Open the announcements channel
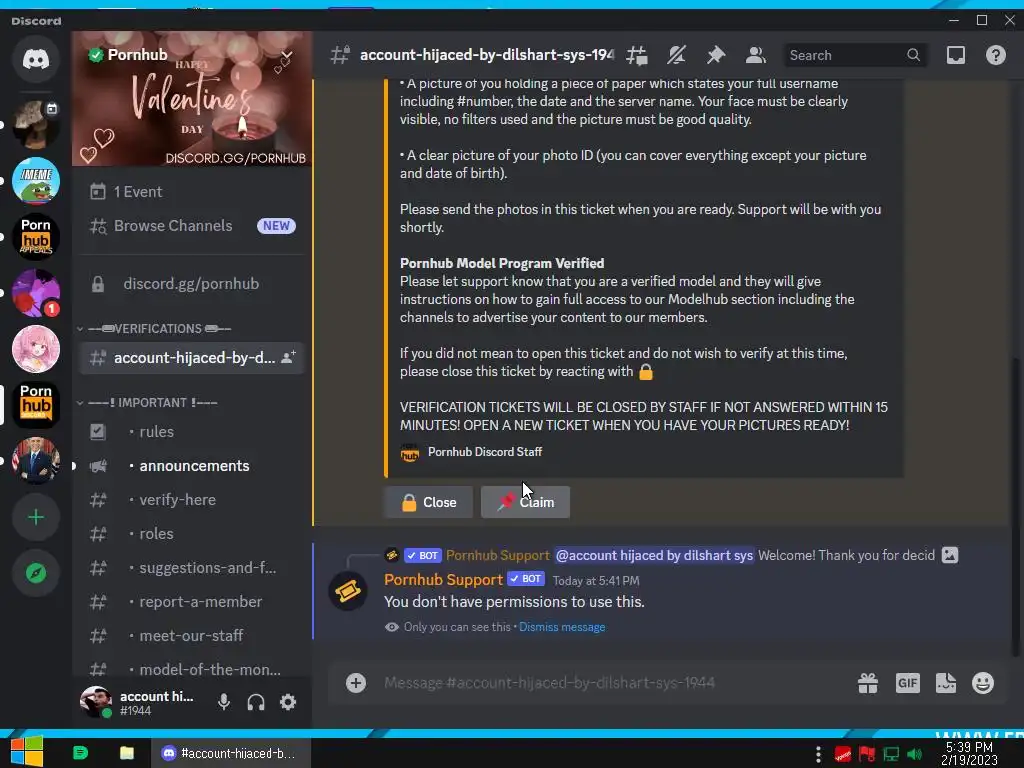This screenshot has height=768, width=1024. [x=191, y=466]
